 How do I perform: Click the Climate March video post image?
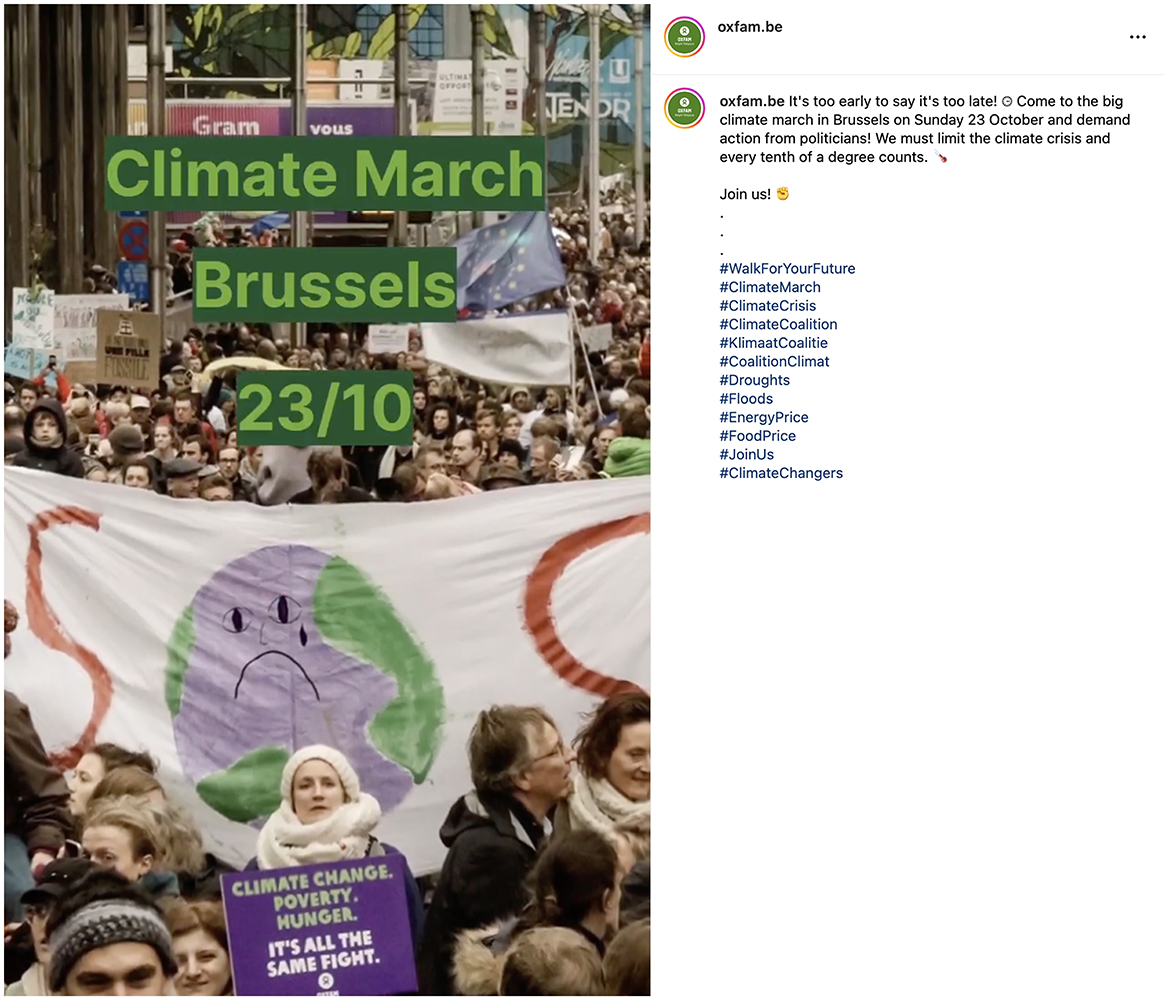[x=327, y=500]
